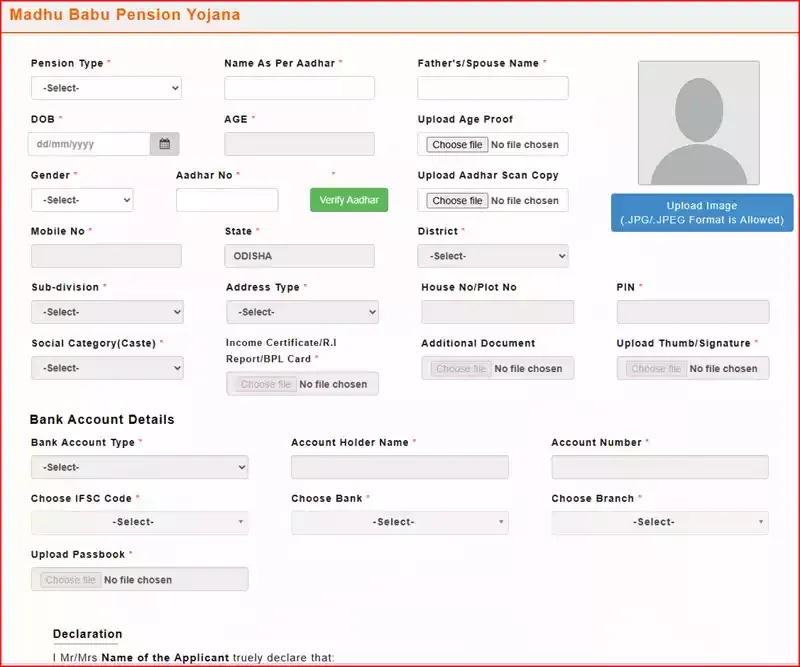Click the Madhu Babu Pension Yojana heading
The width and height of the screenshot is (800, 667).
coord(125,14)
